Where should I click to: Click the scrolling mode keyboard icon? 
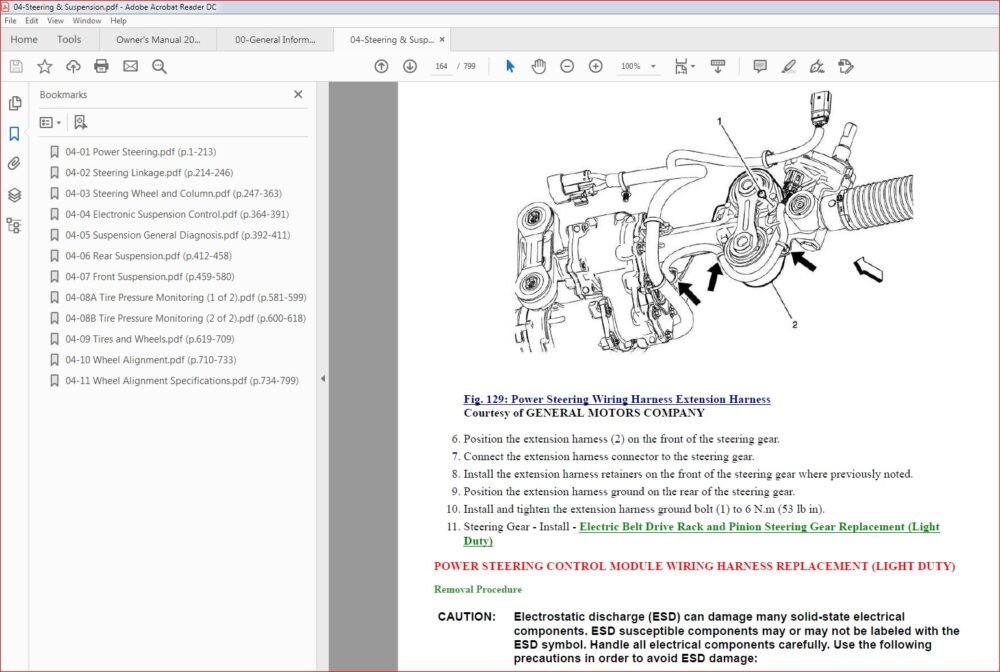717,66
